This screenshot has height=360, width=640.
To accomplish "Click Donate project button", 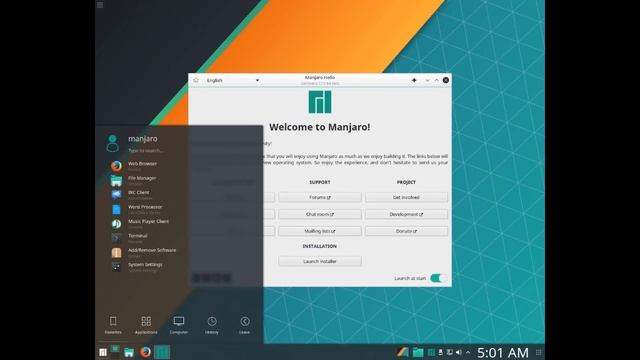I will click(406, 231).
